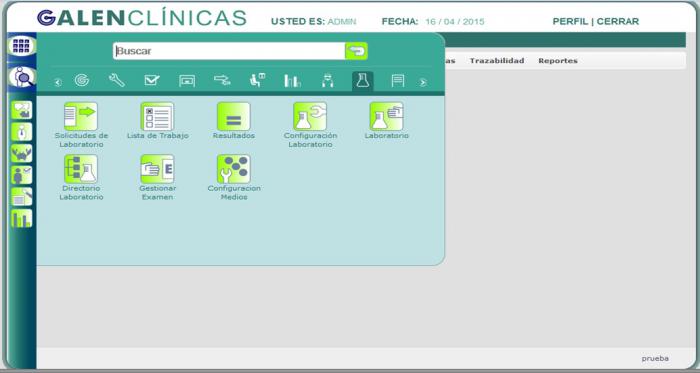The width and height of the screenshot is (700, 373).
Task: Select the checkmark envelope category icon
Action: (152, 81)
